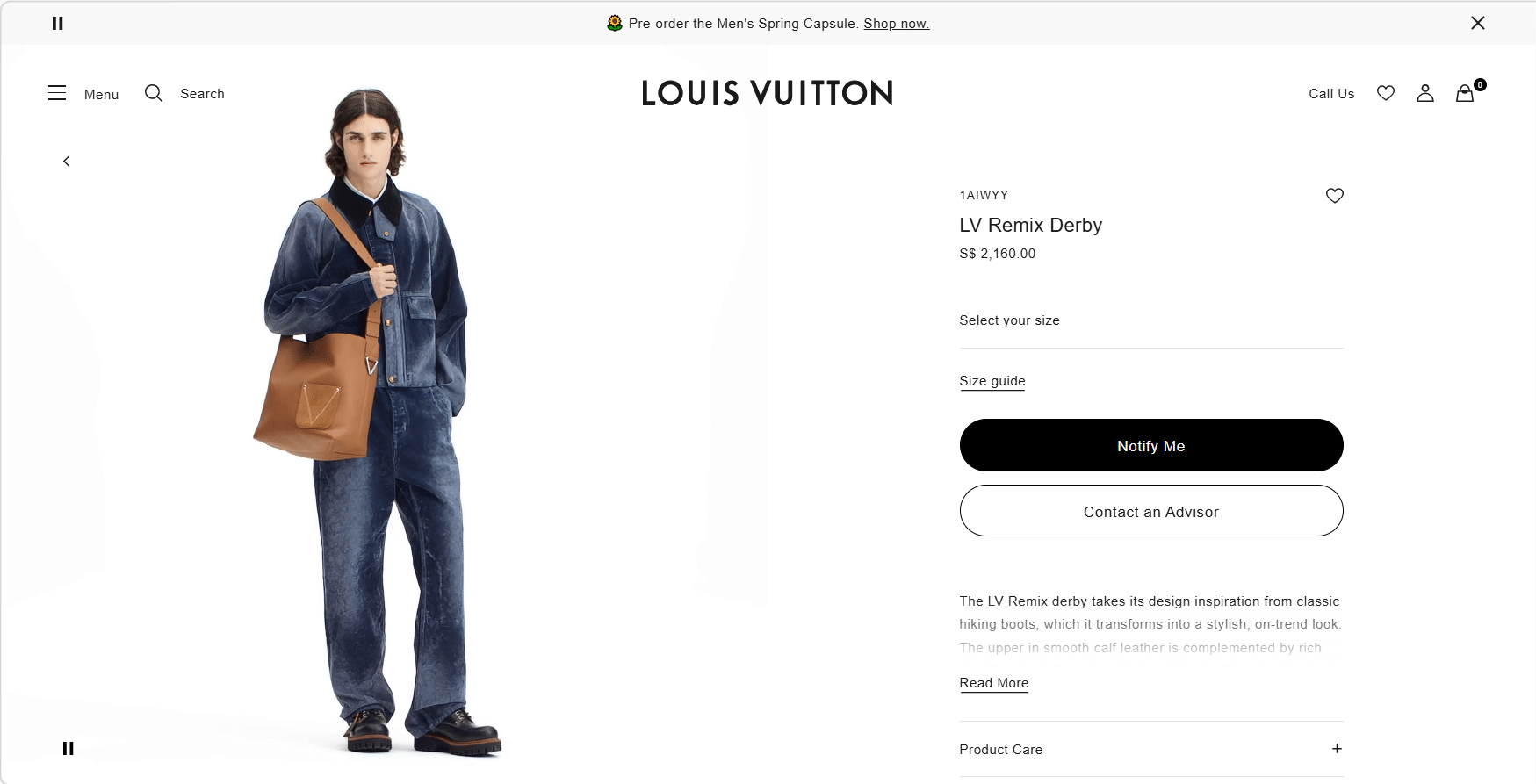Viewport: 1536px width, 784px height.
Task: Click the magnifying glass search icon
Action: pyautogui.click(x=154, y=93)
